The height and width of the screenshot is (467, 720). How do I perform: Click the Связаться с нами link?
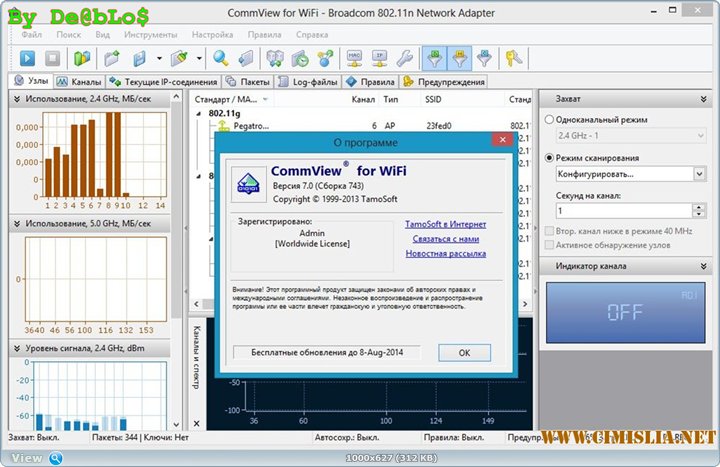445,239
